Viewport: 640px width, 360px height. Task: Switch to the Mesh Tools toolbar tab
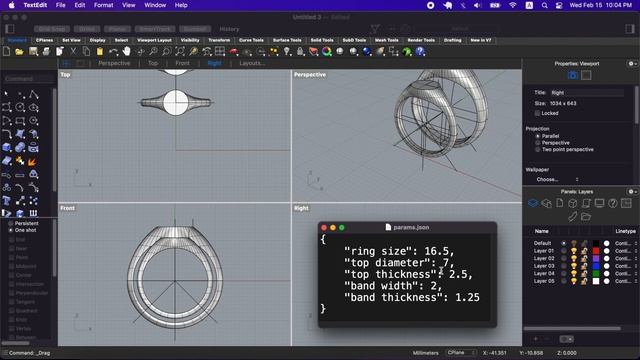coord(386,40)
